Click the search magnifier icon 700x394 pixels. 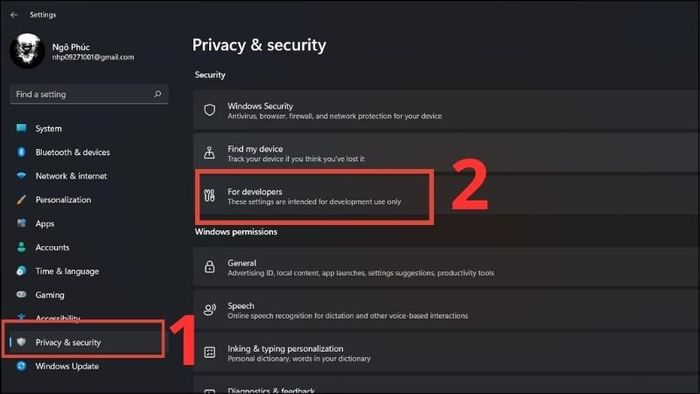158,94
